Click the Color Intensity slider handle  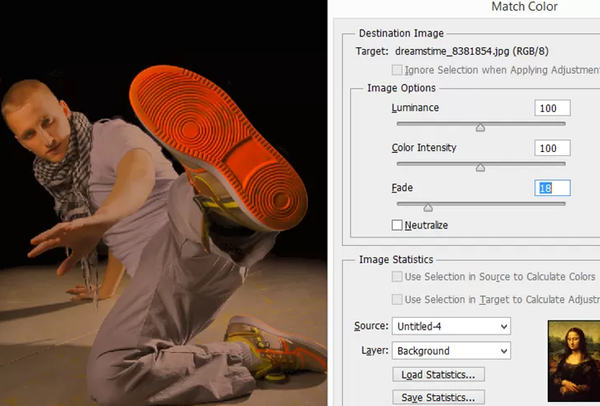click(x=480, y=168)
